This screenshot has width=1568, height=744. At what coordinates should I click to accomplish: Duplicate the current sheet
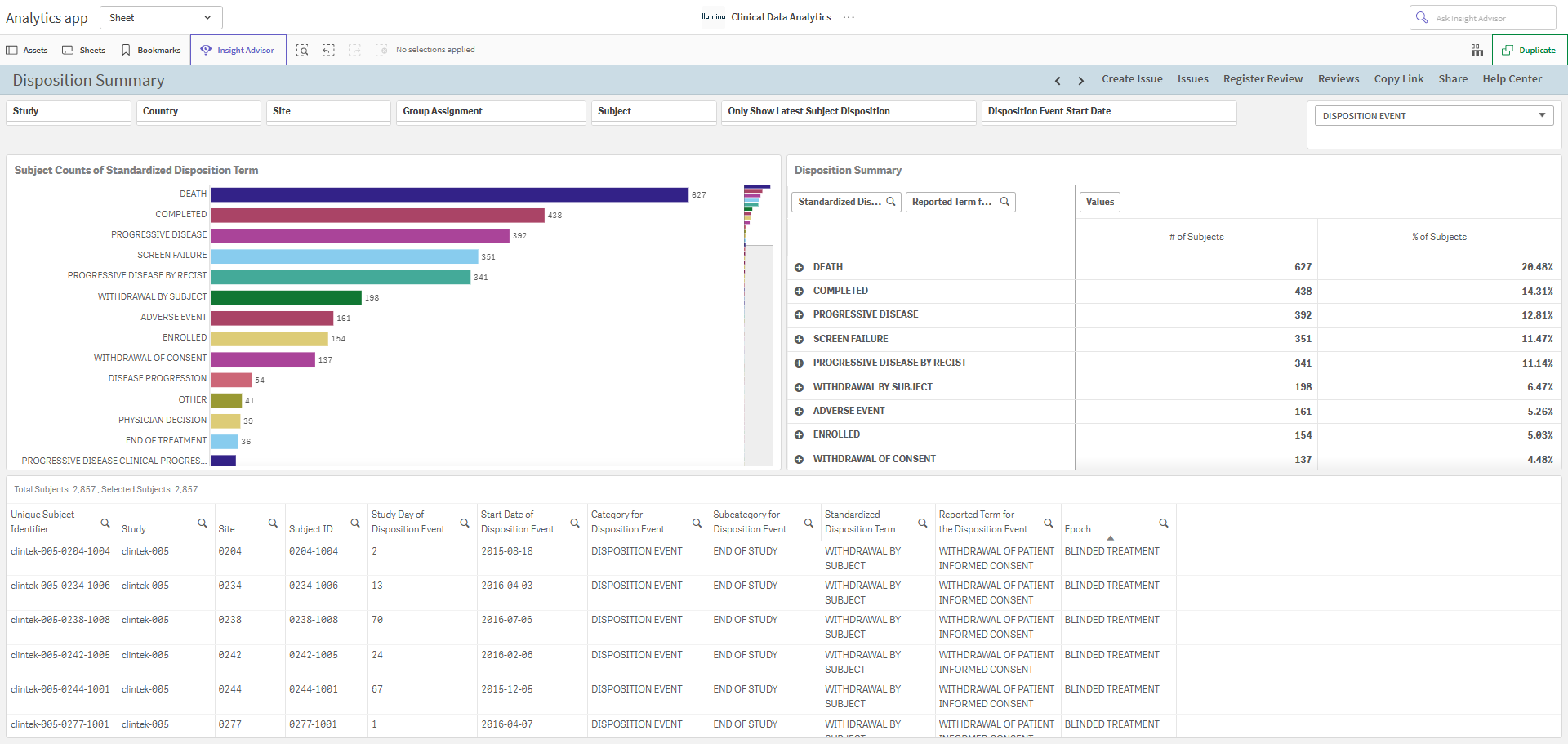[1529, 50]
